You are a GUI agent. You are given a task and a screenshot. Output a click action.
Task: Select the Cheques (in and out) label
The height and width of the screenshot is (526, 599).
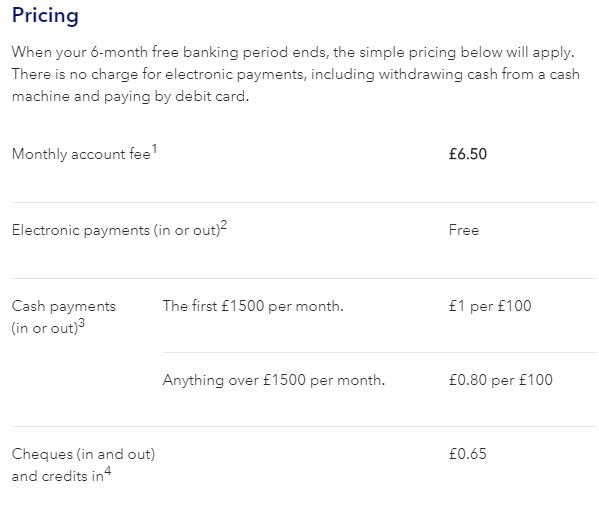point(83,454)
